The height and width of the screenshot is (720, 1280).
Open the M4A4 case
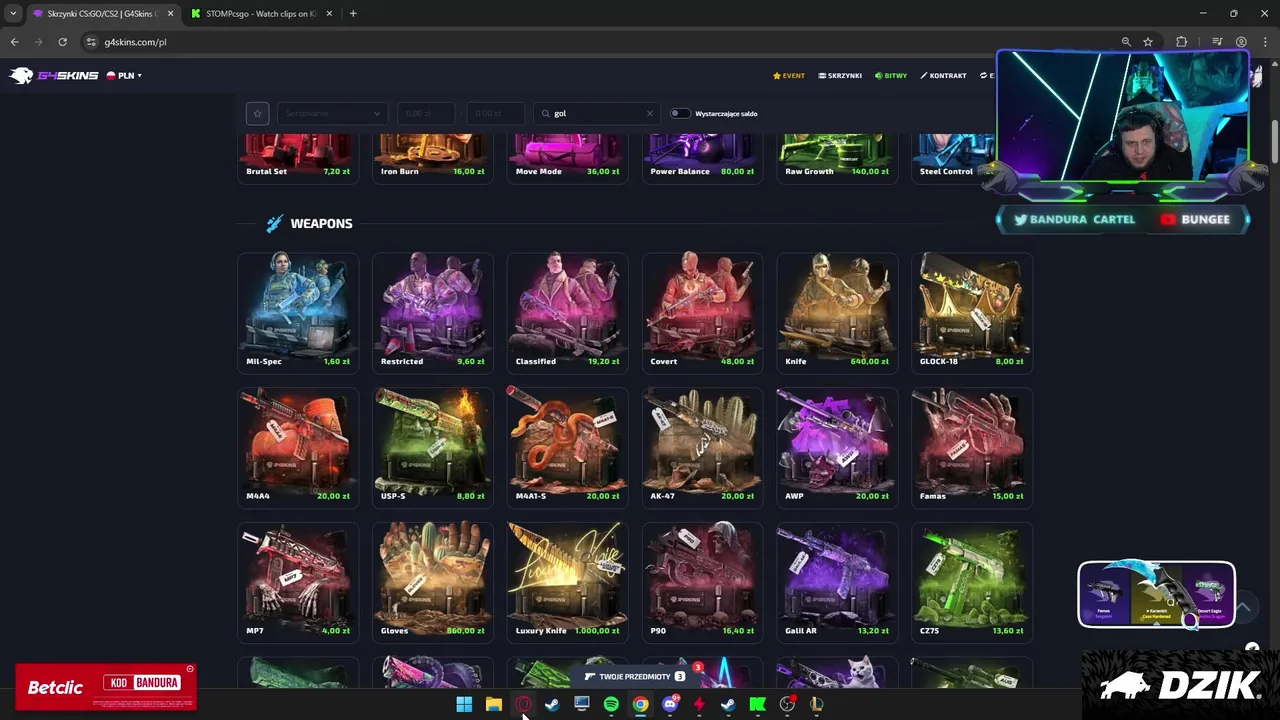pos(298,446)
